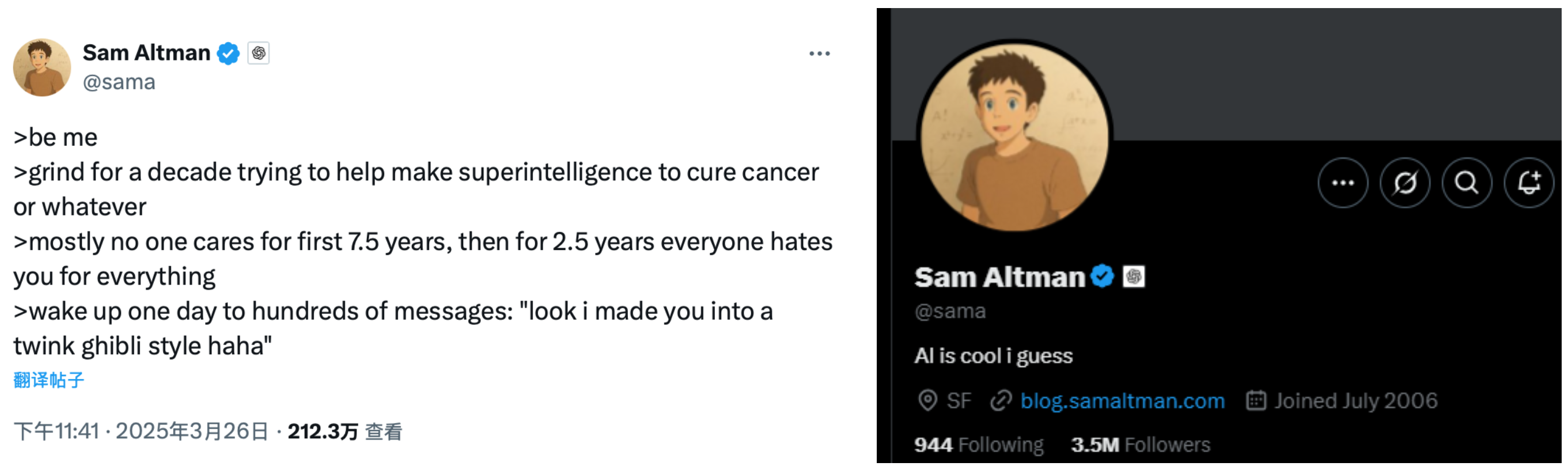The height and width of the screenshot is (470, 1568).
Task: Open the blog.samaltman.com link
Action: coord(1123,401)
